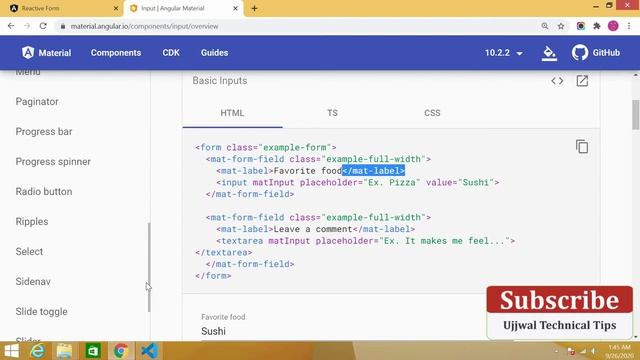Reload the page with refresh icon

click(43, 26)
